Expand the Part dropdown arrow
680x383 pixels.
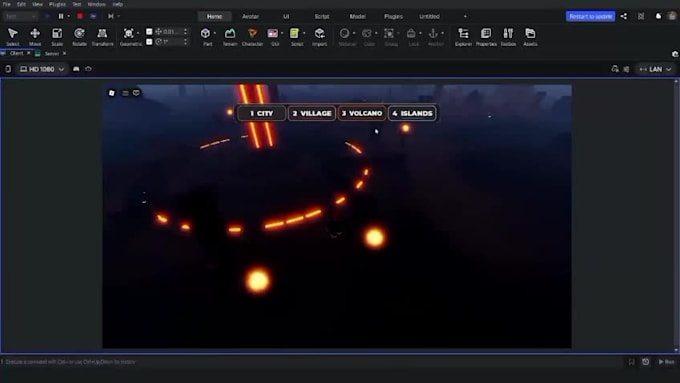215,33
